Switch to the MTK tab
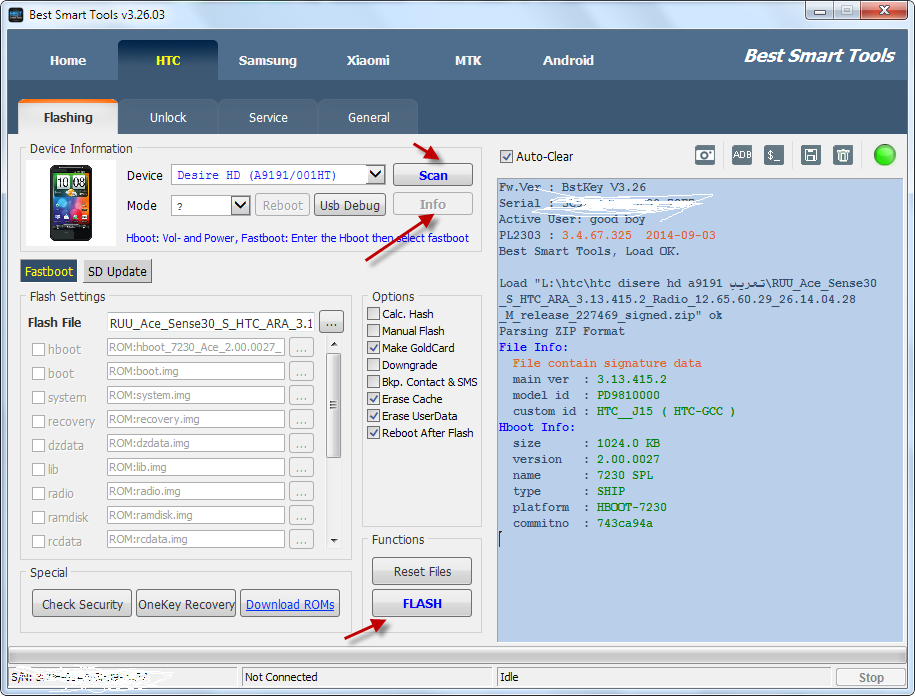Image resolution: width=915 pixels, height=696 pixels. click(468, 60)
